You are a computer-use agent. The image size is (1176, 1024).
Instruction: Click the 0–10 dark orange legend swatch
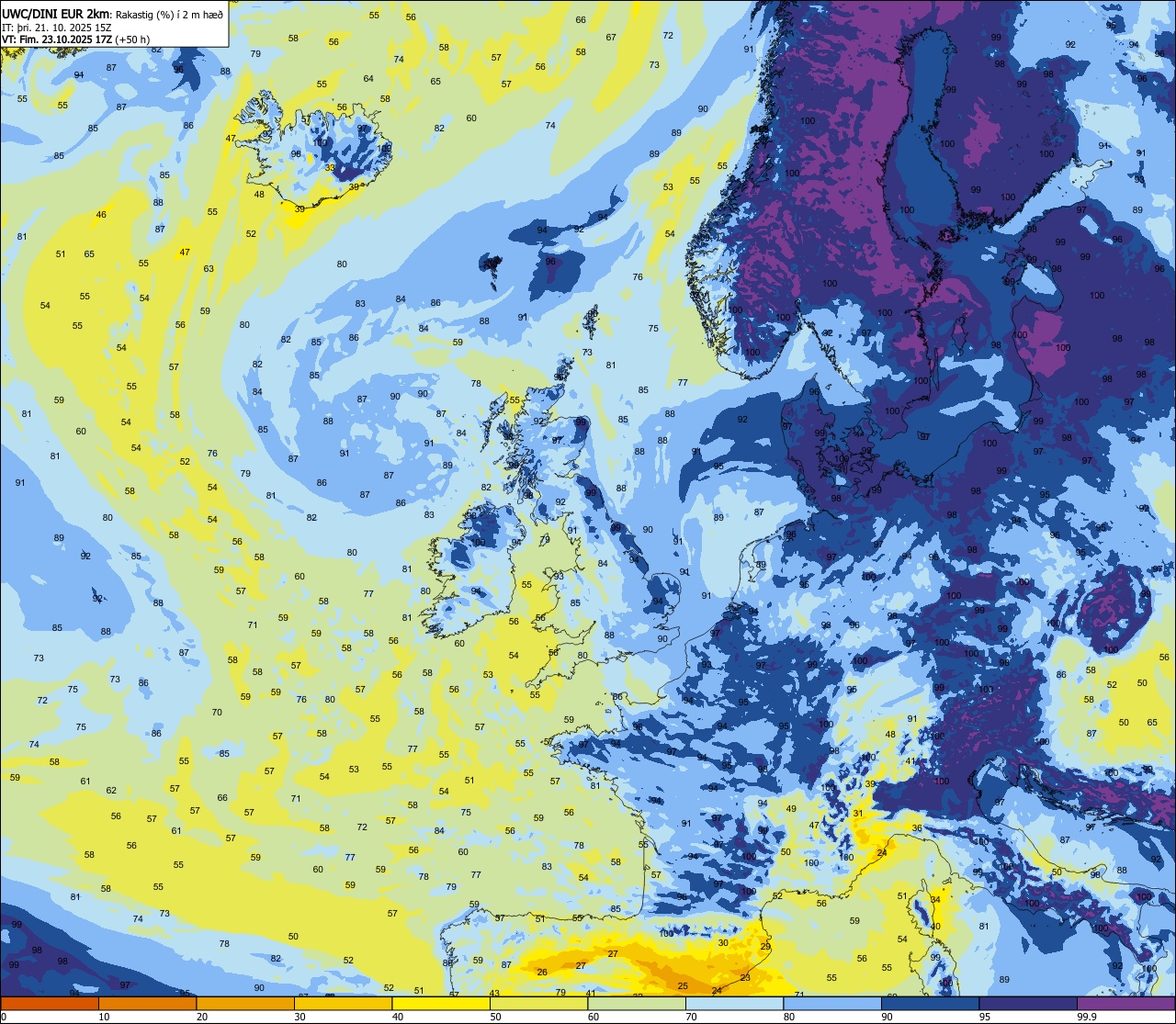pyautogui.click(x=50, y=1003)
